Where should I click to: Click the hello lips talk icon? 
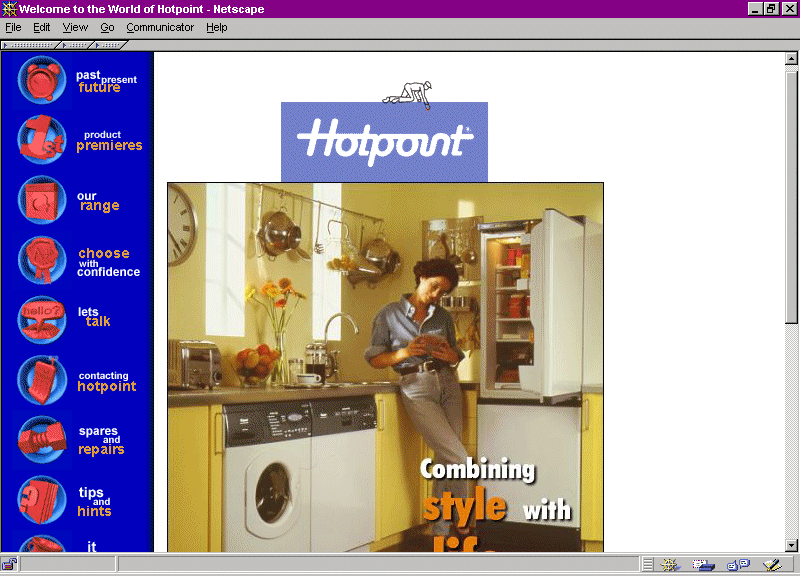point(42,320)
